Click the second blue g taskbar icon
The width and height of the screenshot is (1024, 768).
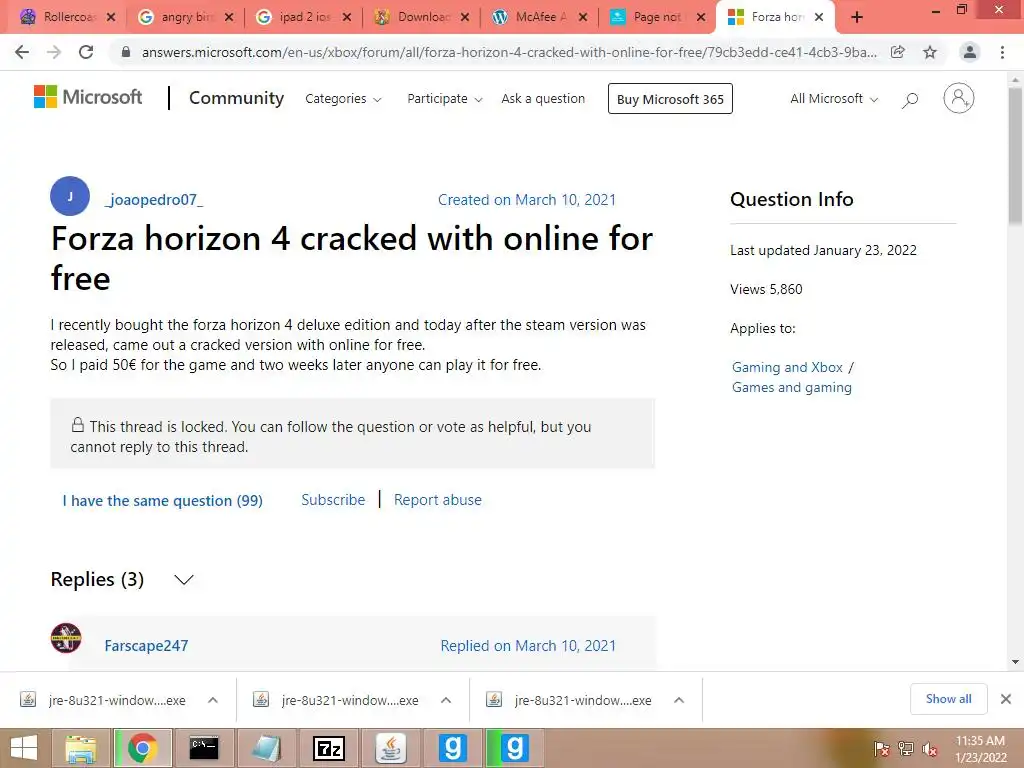tap(515, 748)
